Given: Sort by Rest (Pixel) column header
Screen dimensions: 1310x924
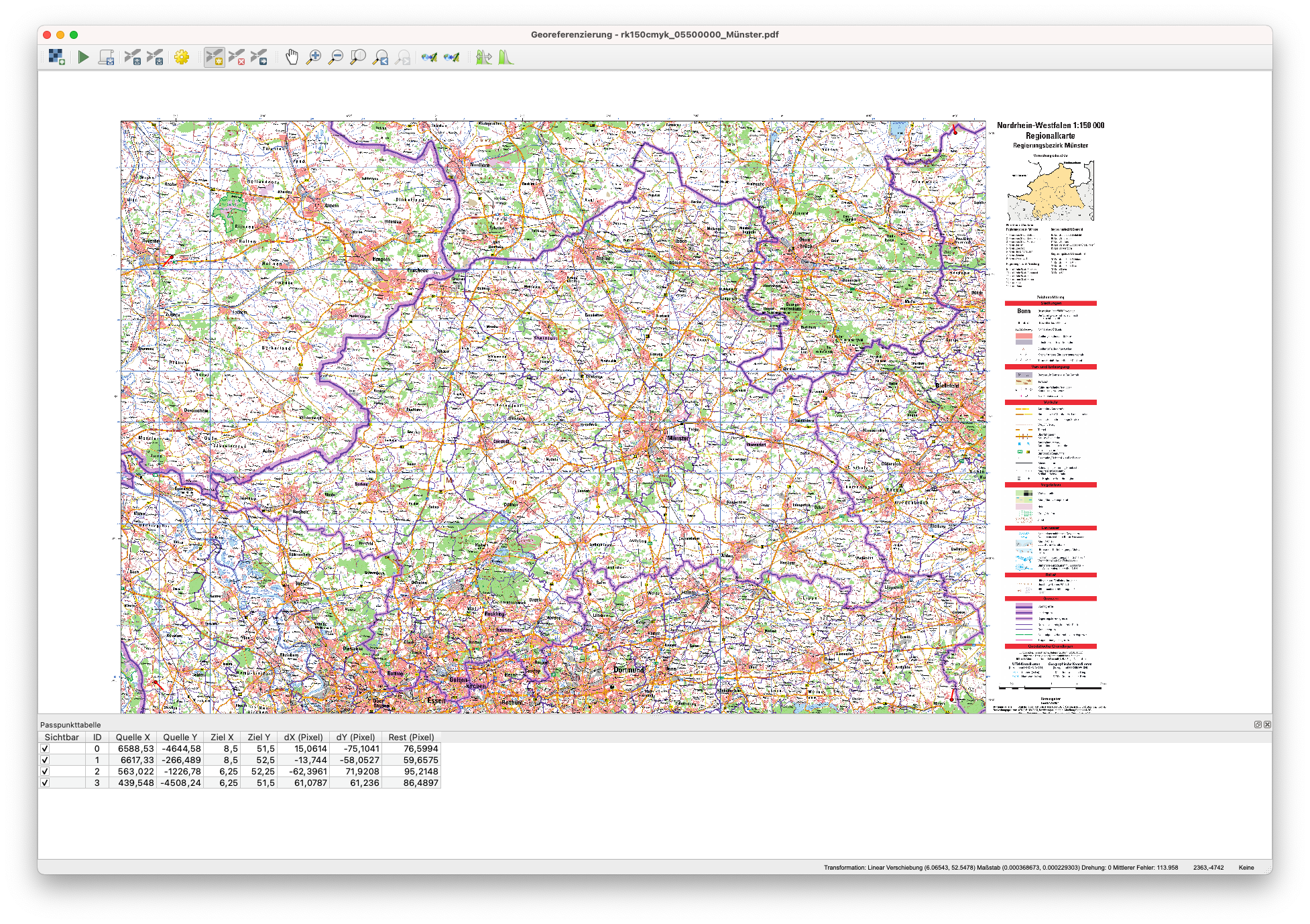Looking at the screenshot, I should (x=411, y=737).
